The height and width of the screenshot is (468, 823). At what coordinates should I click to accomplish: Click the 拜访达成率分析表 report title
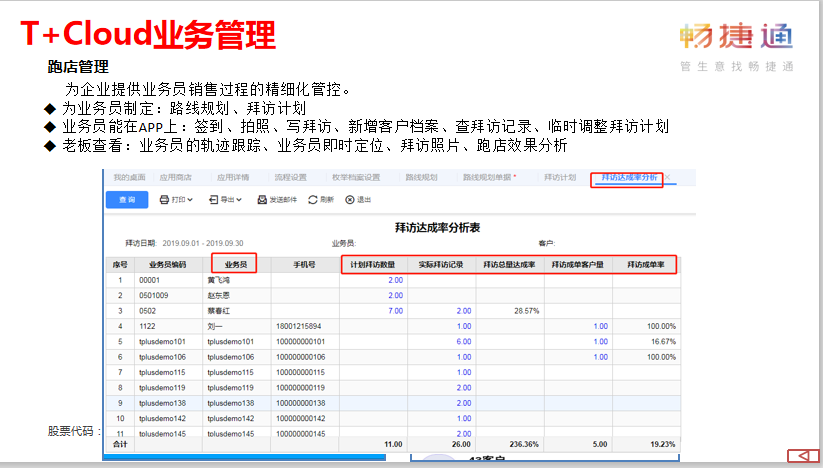pos(437,228)
